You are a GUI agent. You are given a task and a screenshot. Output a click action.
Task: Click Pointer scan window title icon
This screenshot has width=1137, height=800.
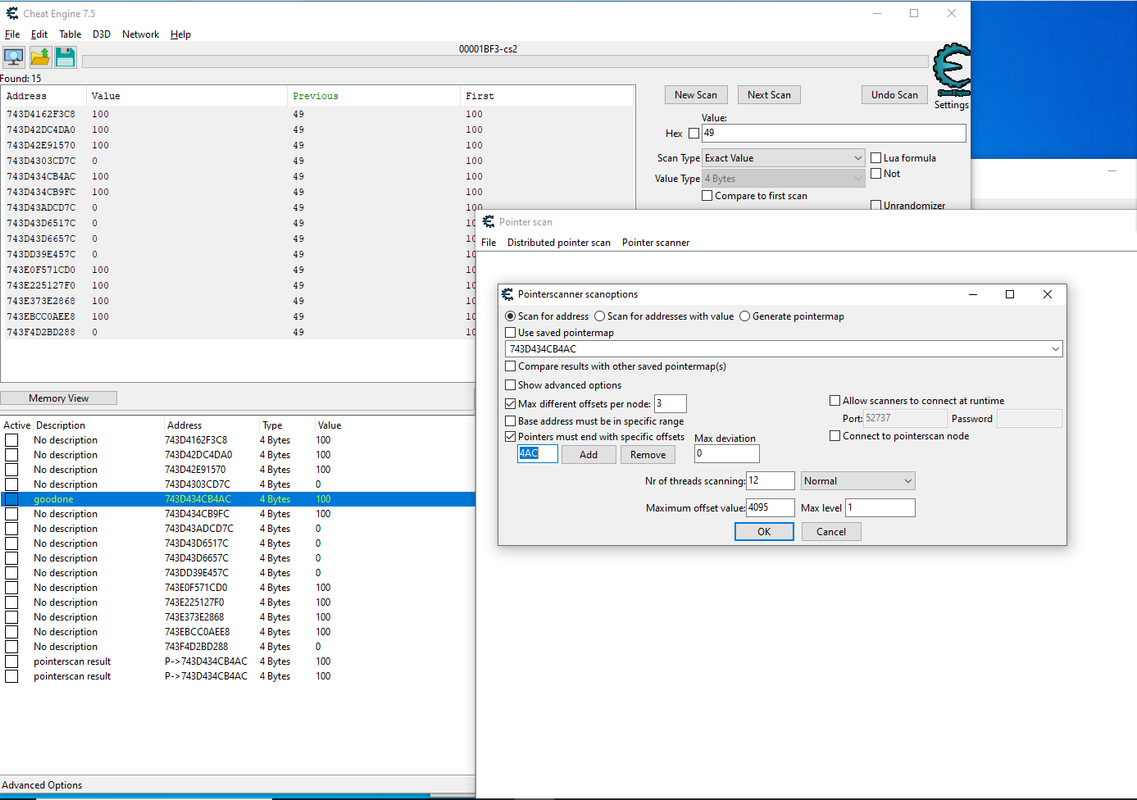point(489,221)
